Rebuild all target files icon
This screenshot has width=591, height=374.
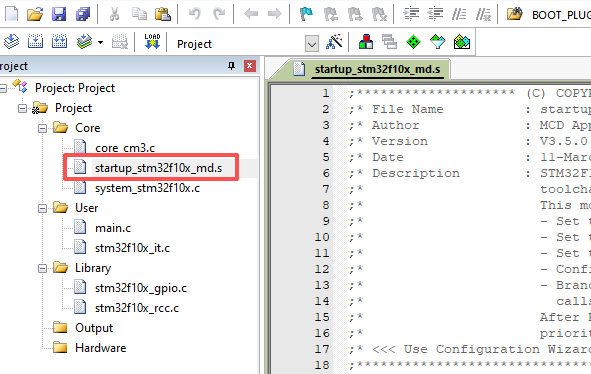point(59,41)
